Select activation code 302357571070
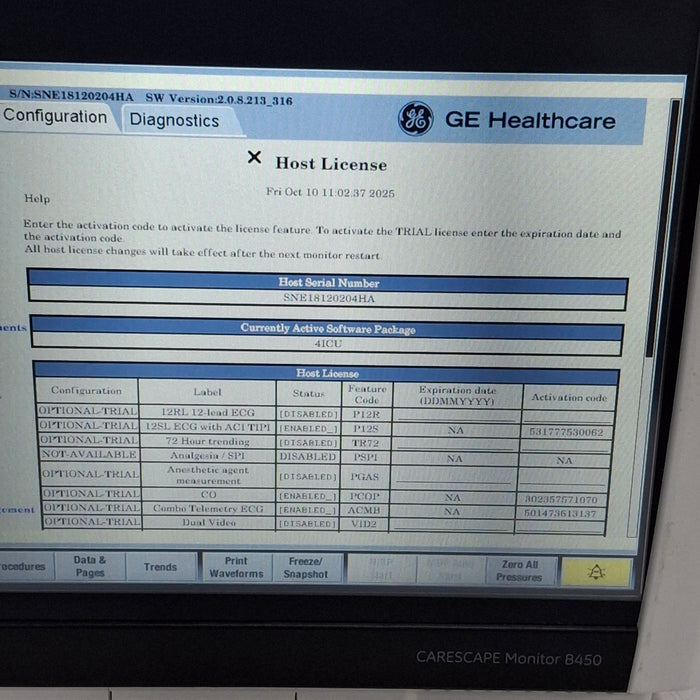Image resolution: width=700 pixels, height=700 pixels. click(x=562, y=499)
